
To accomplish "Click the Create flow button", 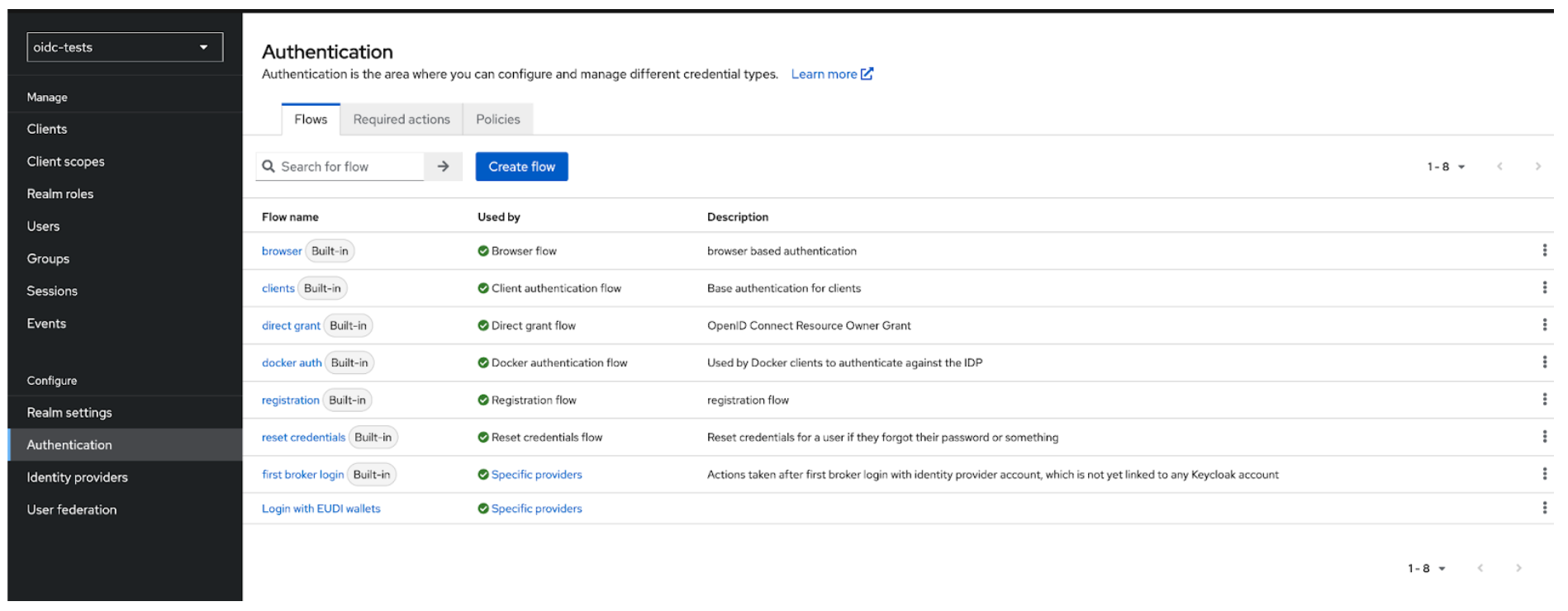I will click(x=521, y=166).
